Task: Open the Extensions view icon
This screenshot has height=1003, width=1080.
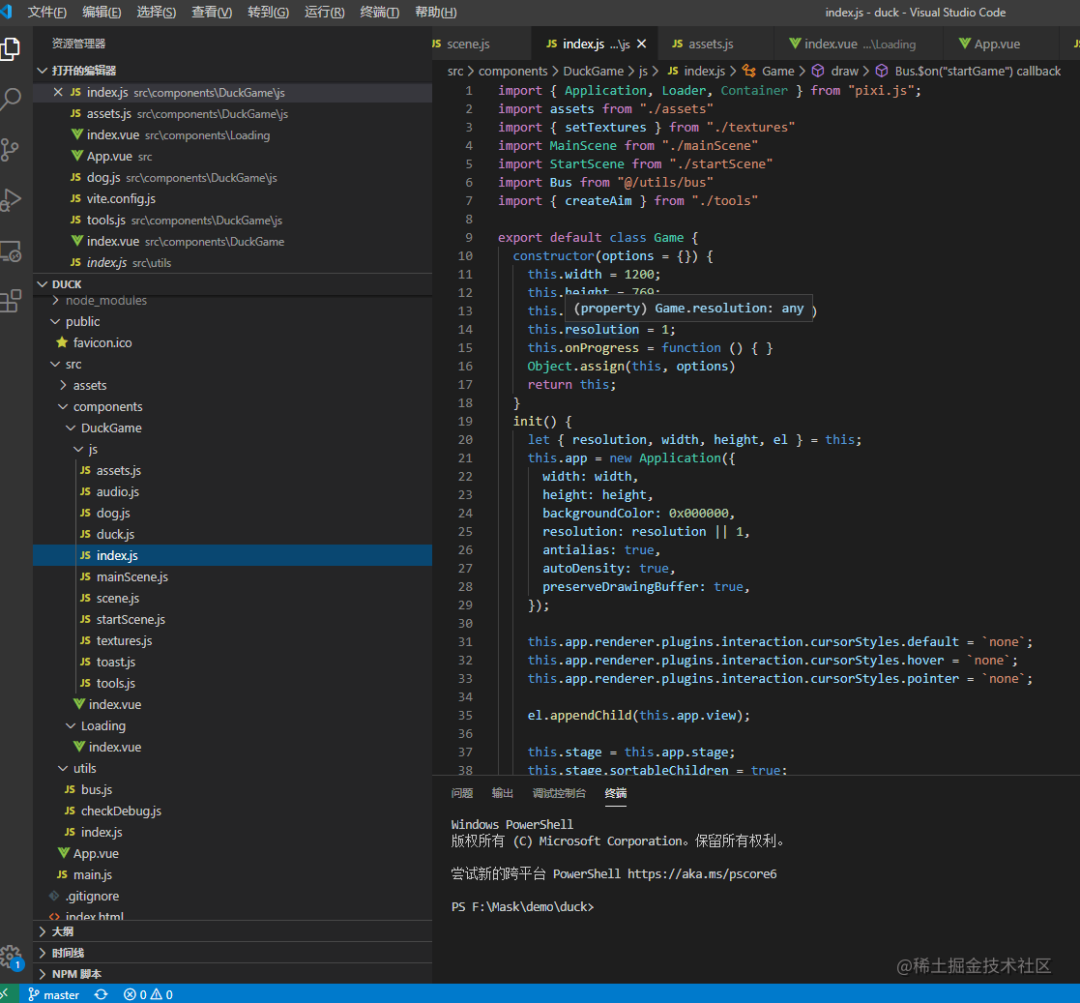Action: (x=11, y=300)
